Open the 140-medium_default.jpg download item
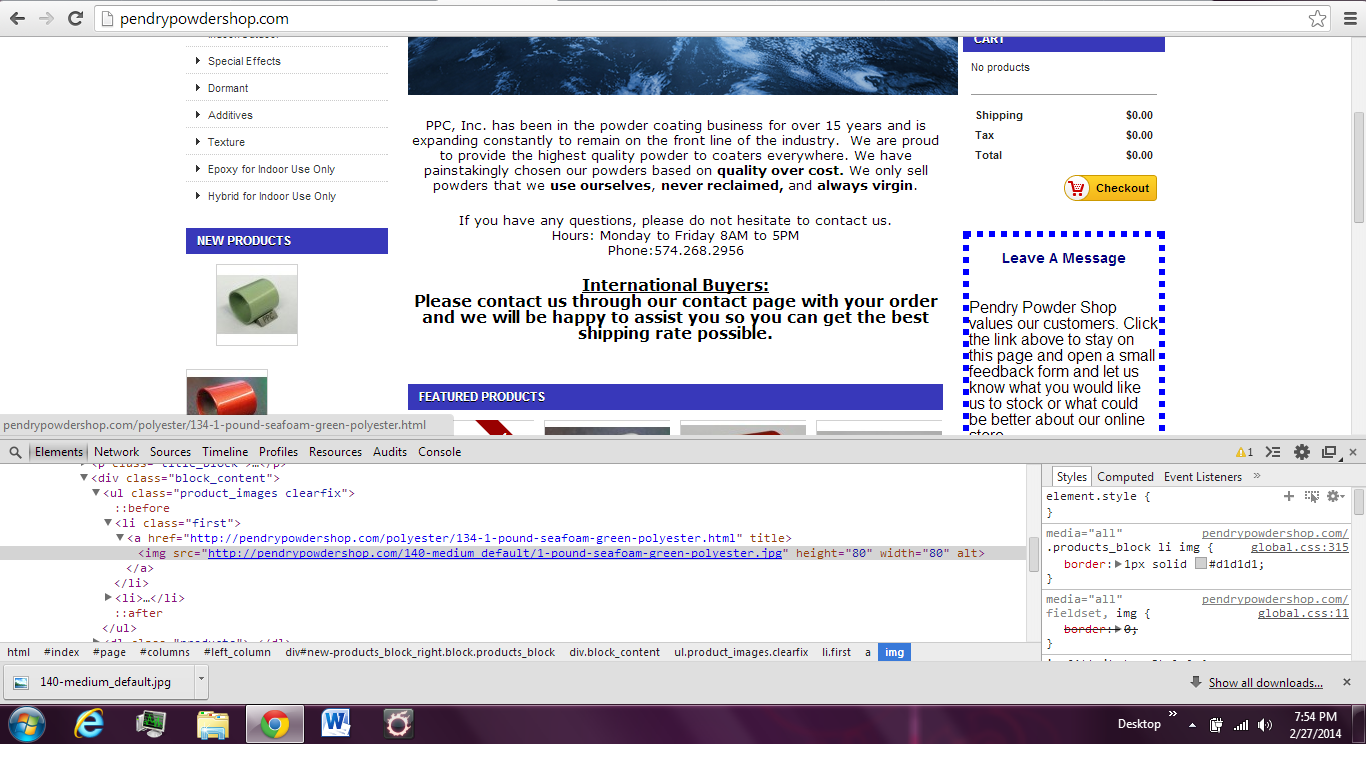 100,682
